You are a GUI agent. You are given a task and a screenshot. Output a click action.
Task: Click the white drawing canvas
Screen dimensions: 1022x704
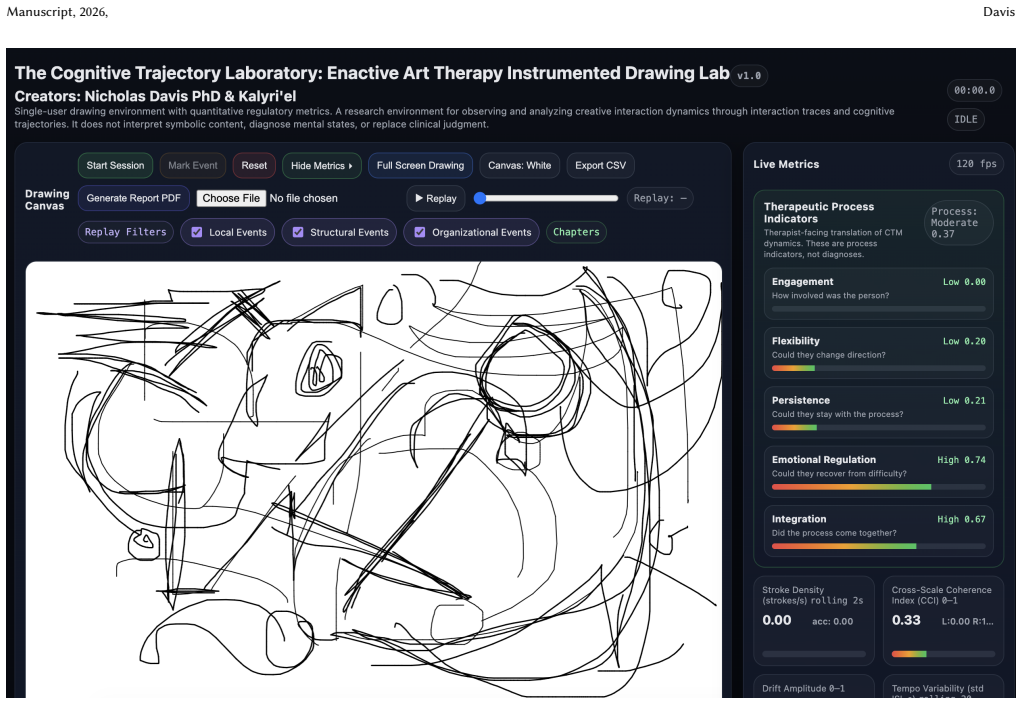point(373,479)
